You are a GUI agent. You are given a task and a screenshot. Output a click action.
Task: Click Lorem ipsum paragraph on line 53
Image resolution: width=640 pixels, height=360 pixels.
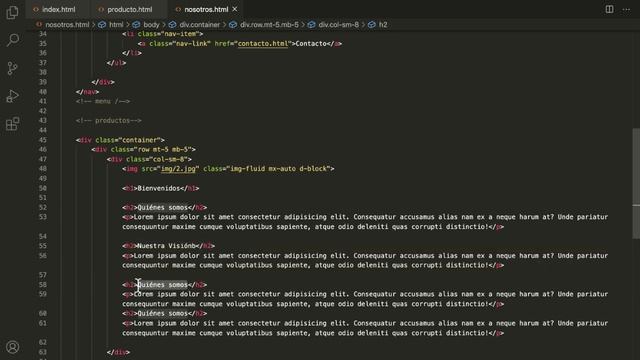[365, 222]
